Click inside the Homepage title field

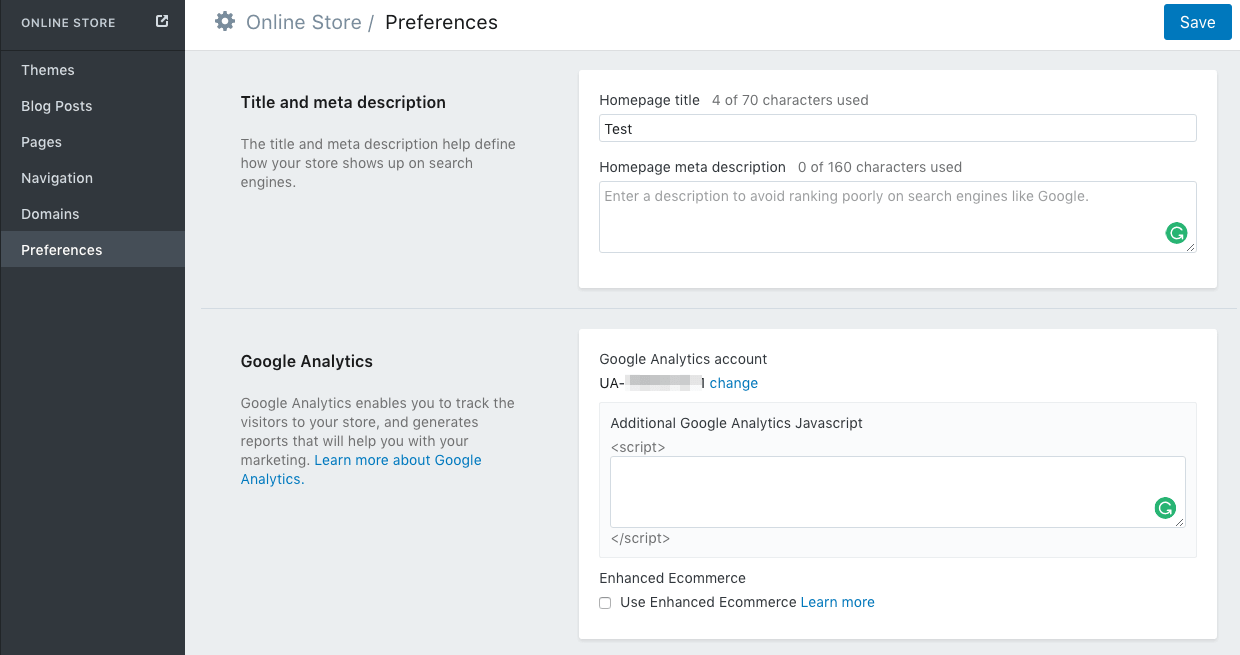(x=897, y=128)
